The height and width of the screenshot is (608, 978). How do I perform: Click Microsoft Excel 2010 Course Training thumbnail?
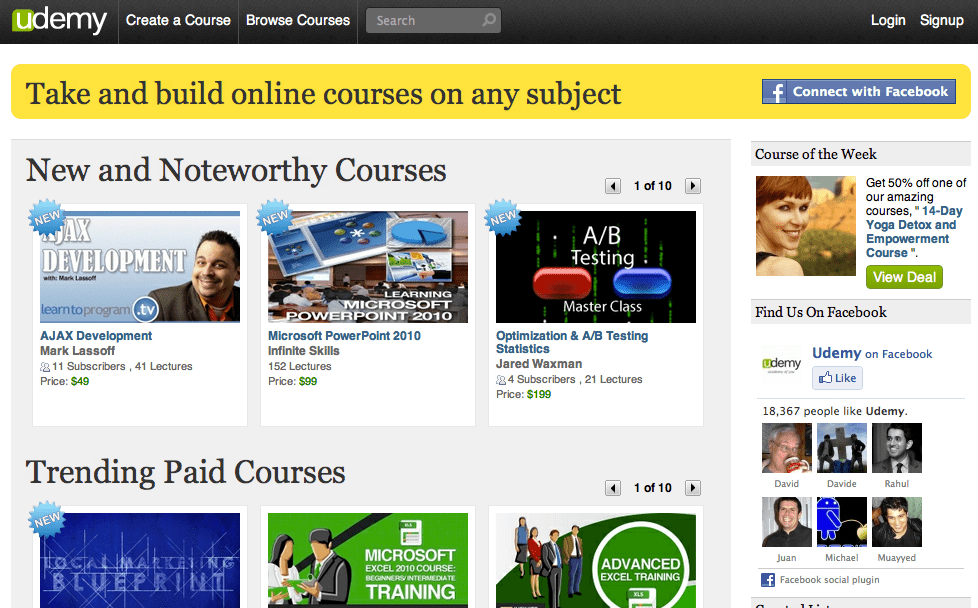coord(368,560)
